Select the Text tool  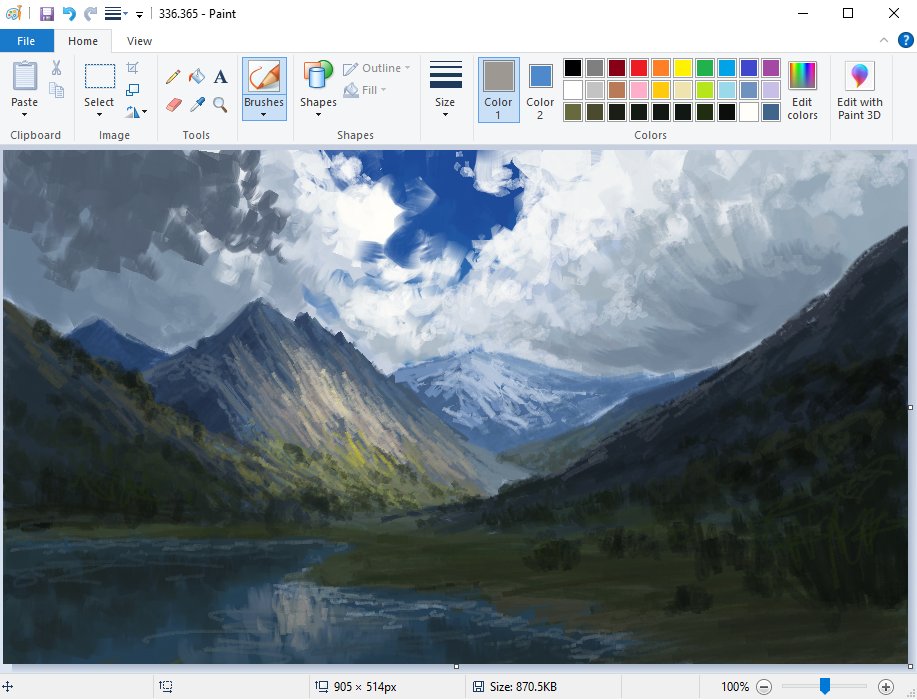tap(220, 77)
